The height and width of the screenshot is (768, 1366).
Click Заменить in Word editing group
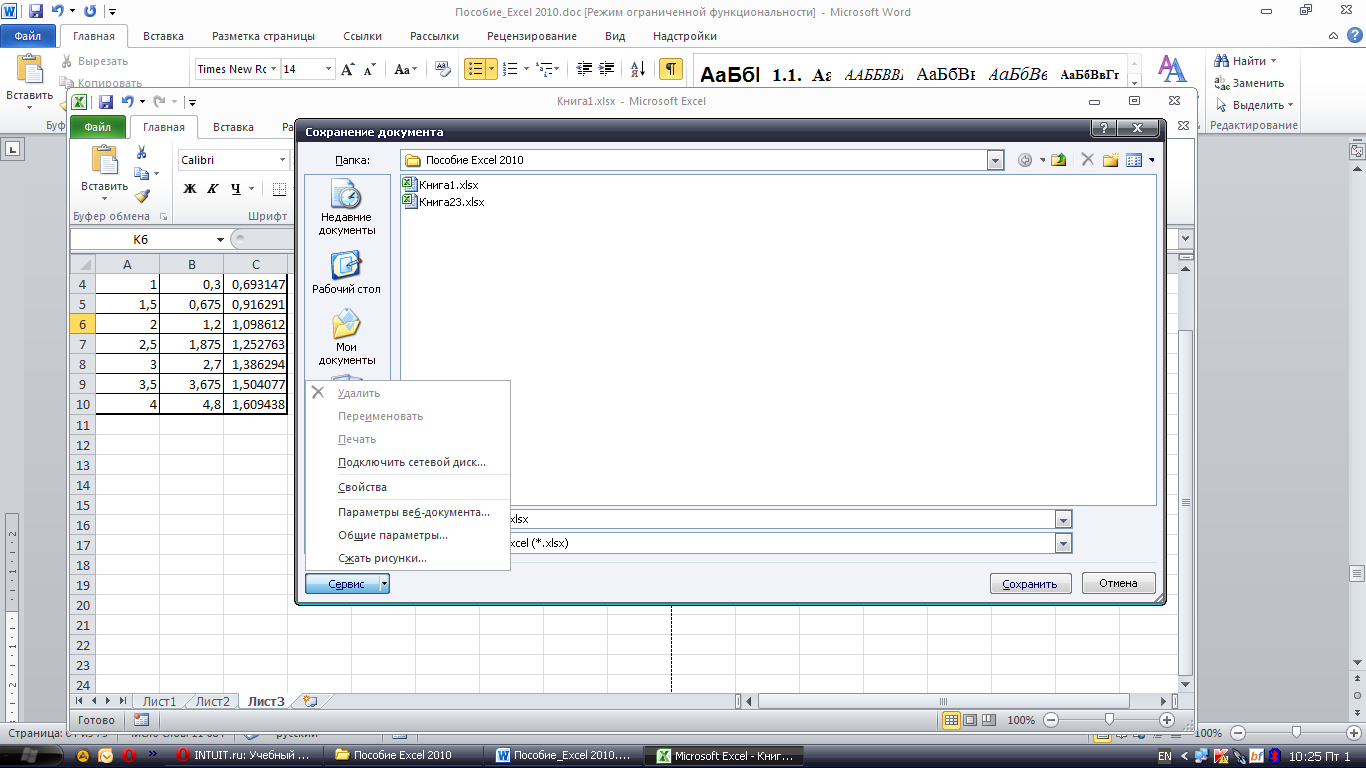[x=1250, y=83]
